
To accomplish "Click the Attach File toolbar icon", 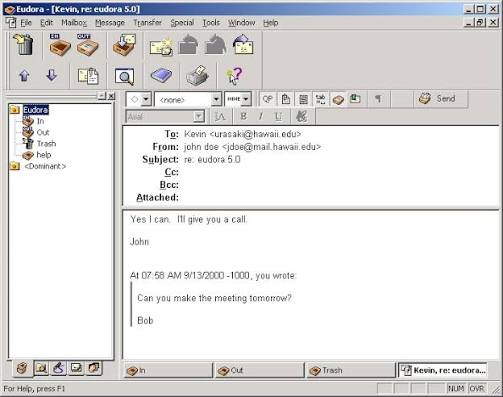I will 88,76.
